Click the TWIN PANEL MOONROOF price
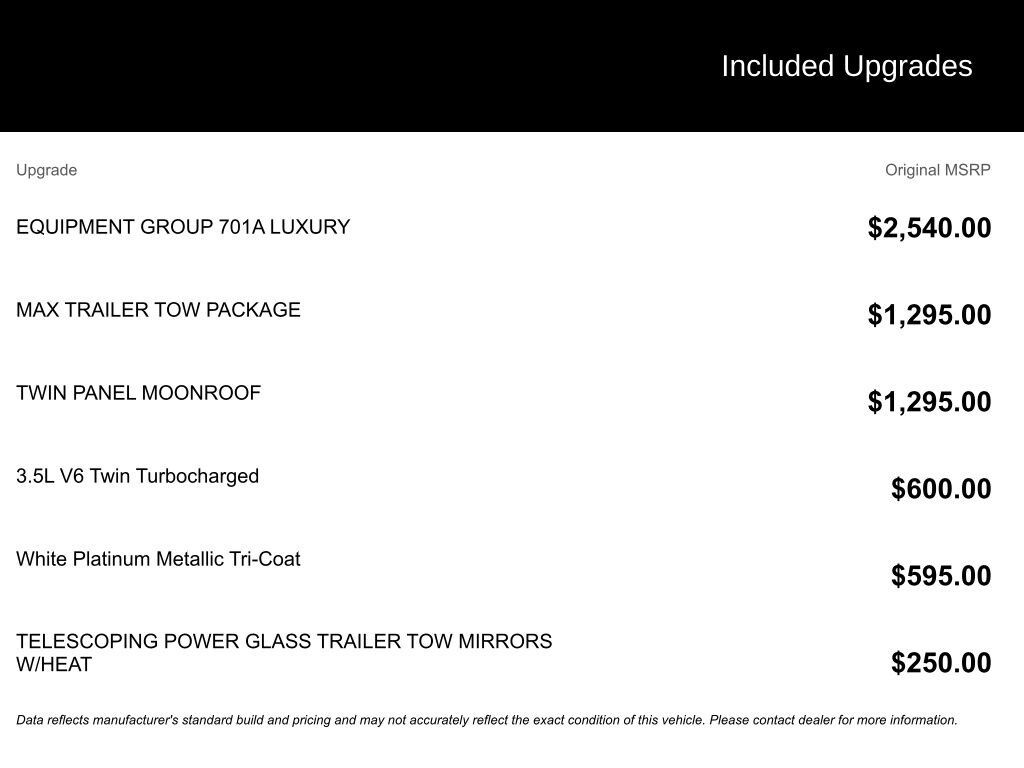This screenshot has width=1024, height=768. (x=929, y=402)
